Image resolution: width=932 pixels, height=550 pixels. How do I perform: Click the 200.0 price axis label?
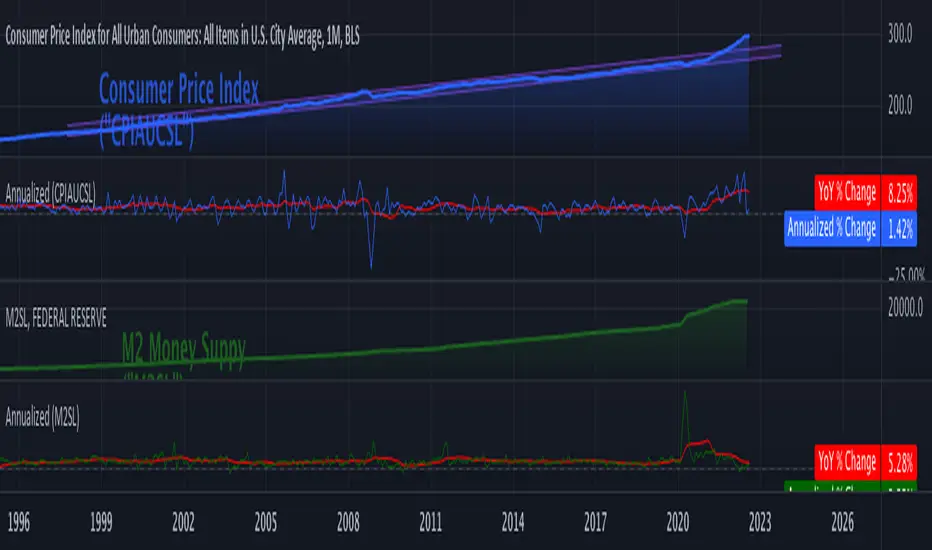(902, 103)
